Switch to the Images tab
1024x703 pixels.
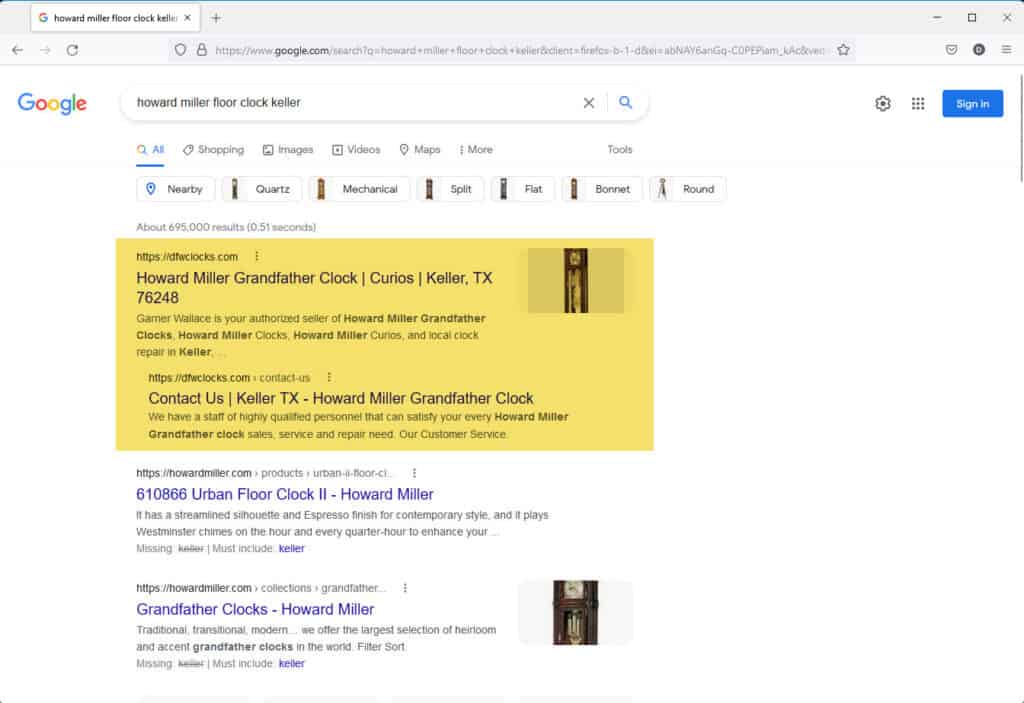click(x=288, y=150)
